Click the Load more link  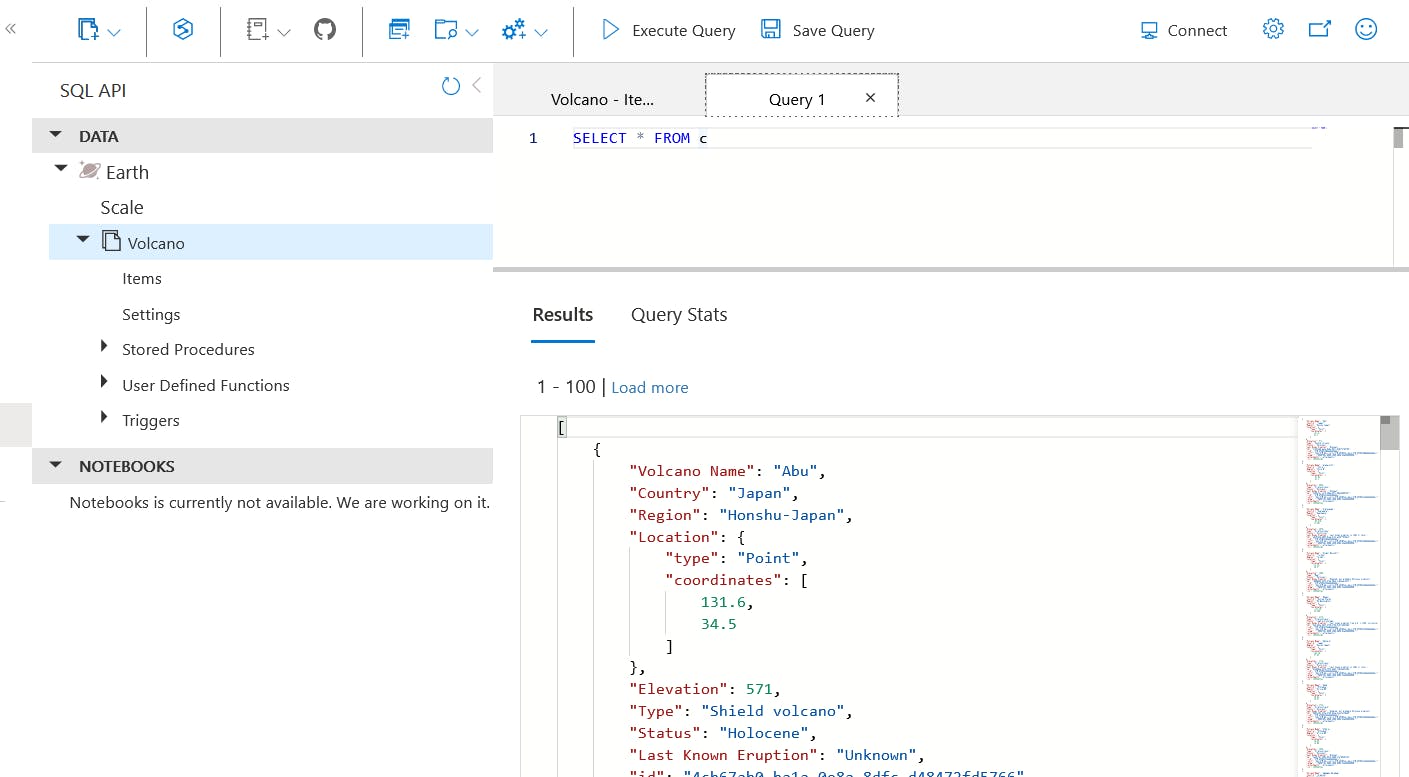pos(650,387)
